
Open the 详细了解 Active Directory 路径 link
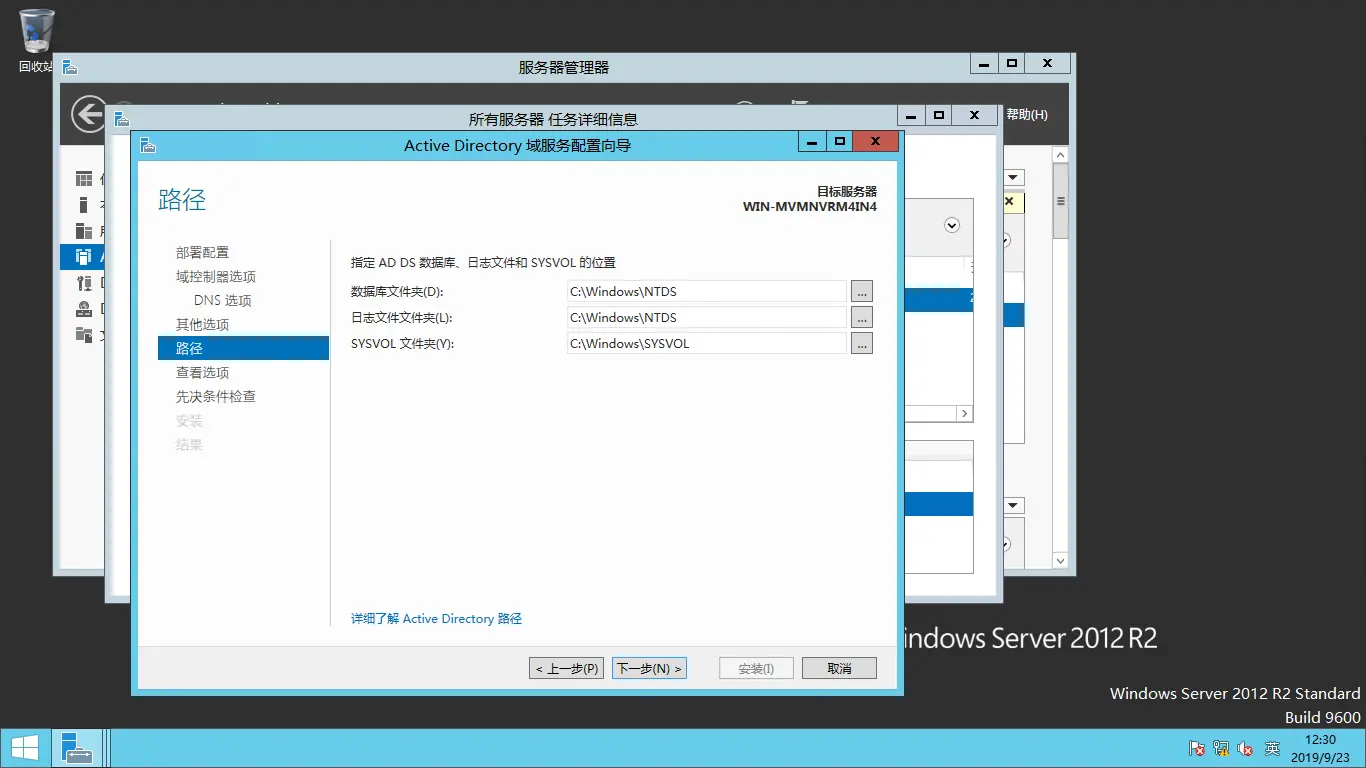[436, 619]
